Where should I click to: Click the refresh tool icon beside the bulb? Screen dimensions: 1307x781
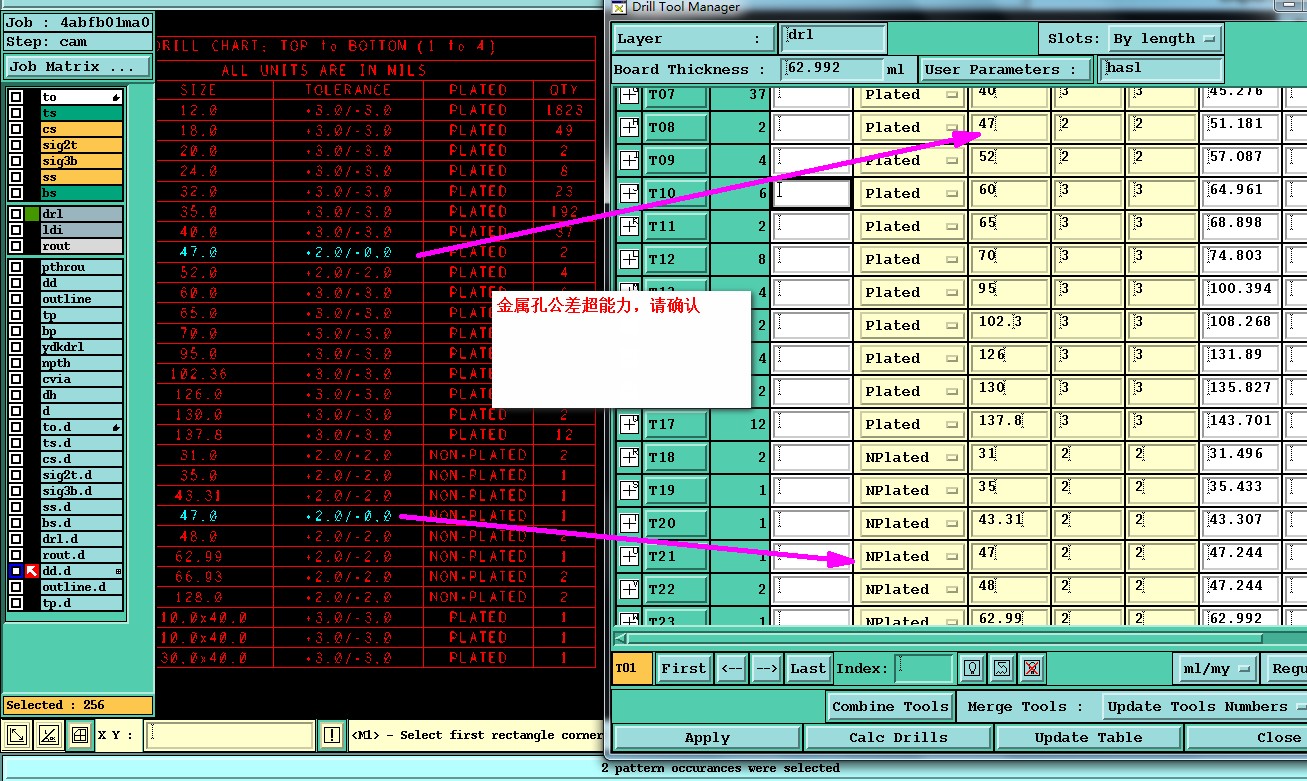click(1002, 668)
